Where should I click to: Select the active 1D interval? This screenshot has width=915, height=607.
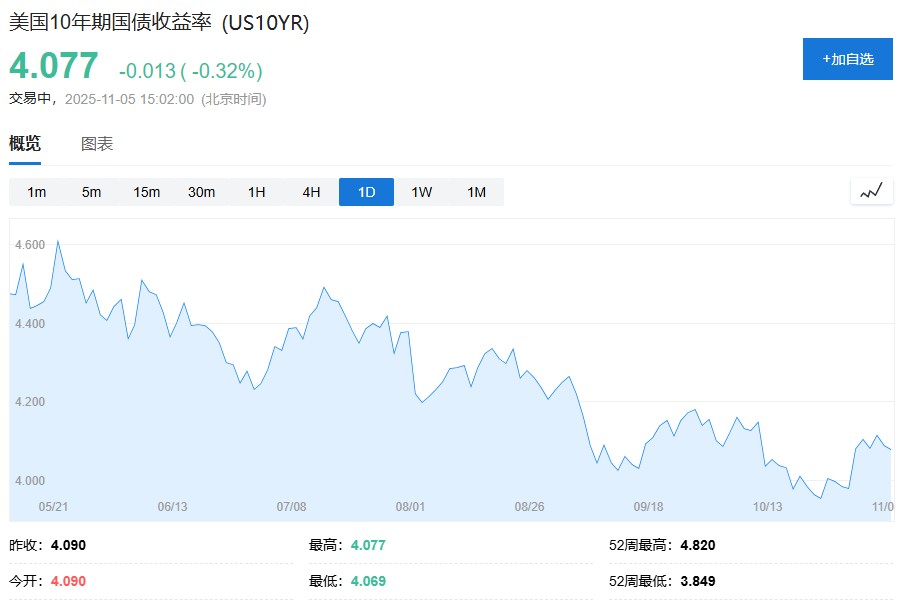[x=366, y=192]
